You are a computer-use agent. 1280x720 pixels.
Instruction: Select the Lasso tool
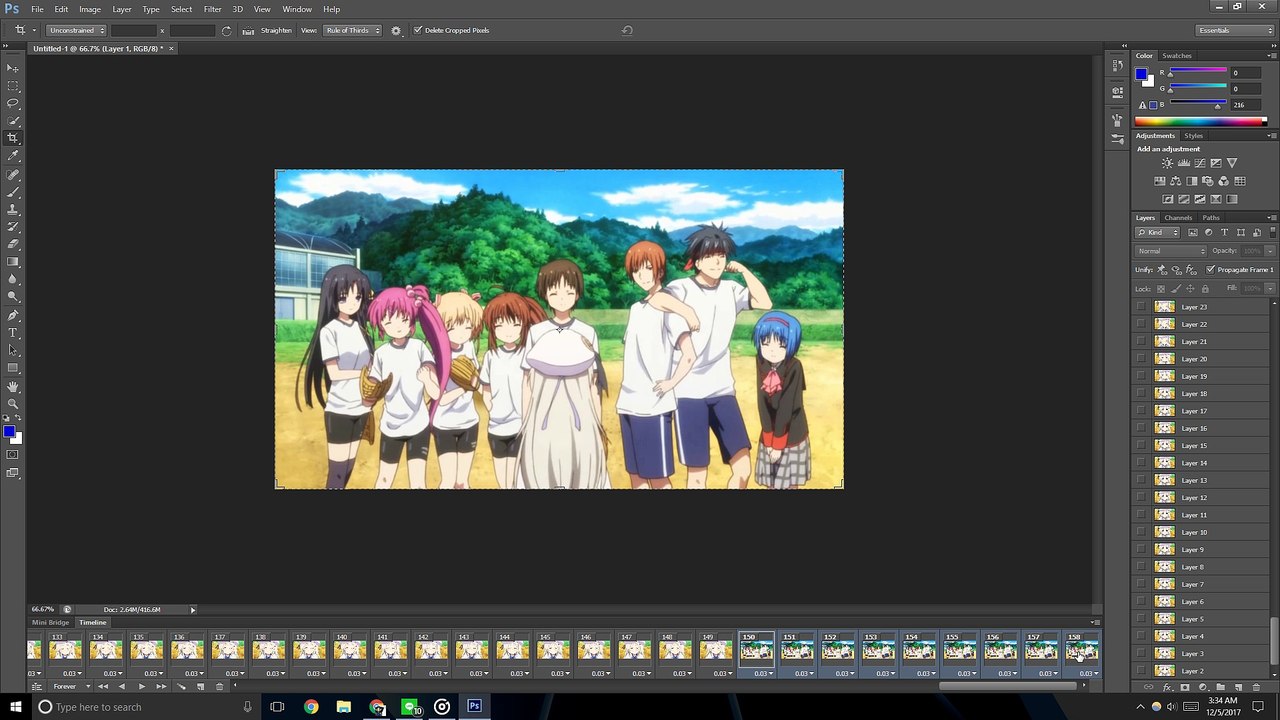[x=13, y=103]
